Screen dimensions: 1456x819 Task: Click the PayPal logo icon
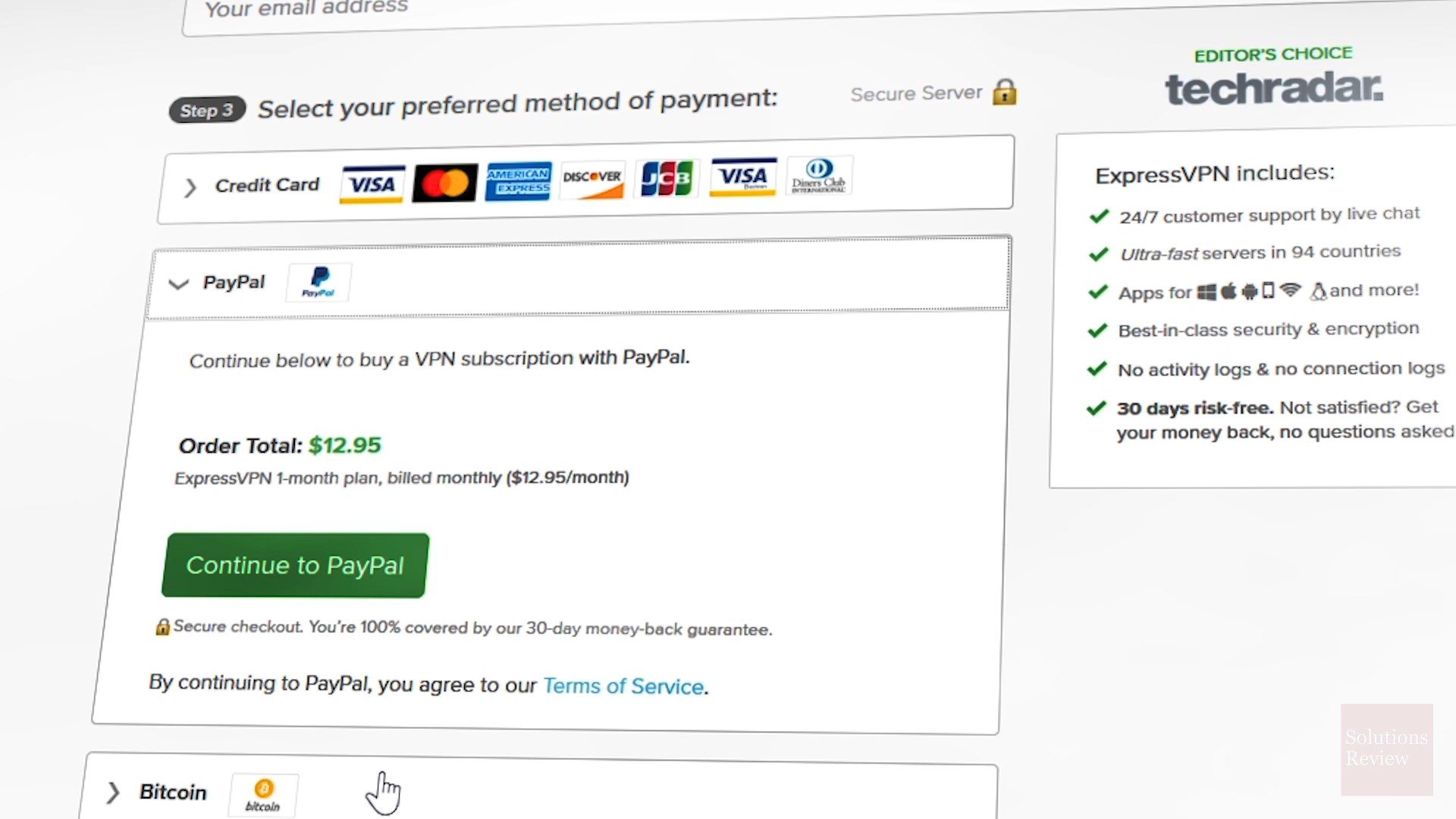click(x=318, y=282)
